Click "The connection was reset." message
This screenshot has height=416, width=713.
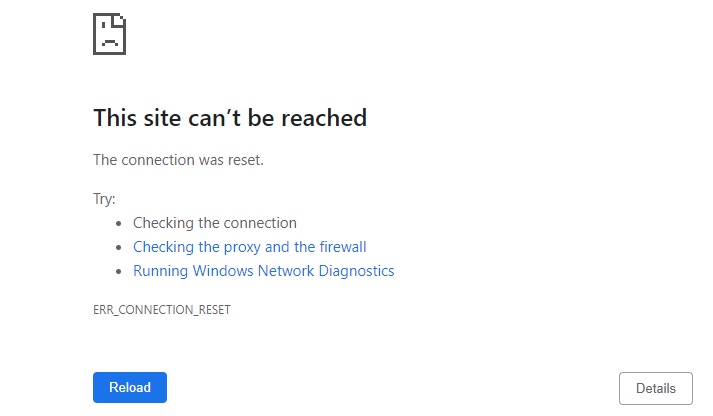coord(178,160)
